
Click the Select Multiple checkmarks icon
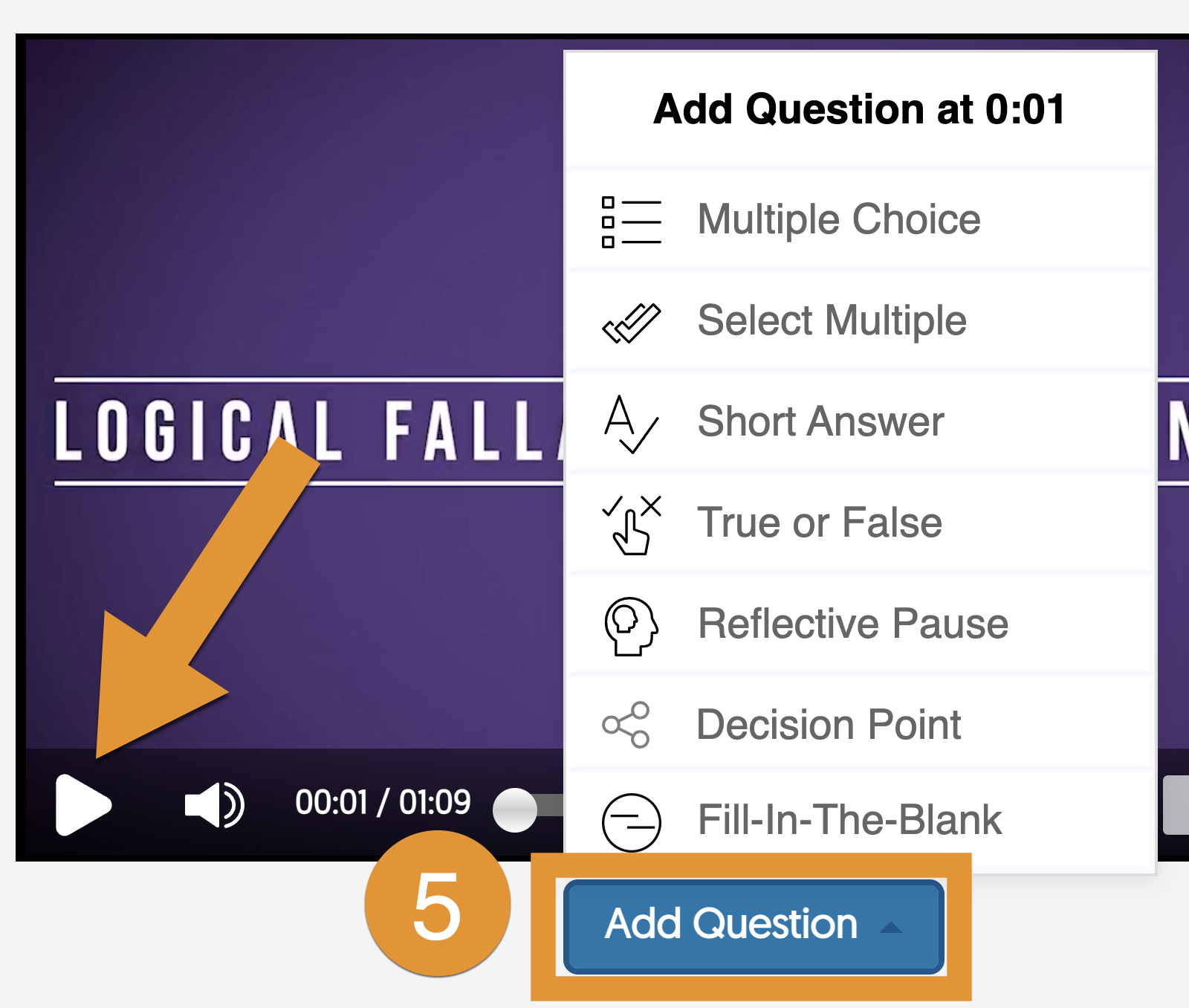tap(631, 323)
